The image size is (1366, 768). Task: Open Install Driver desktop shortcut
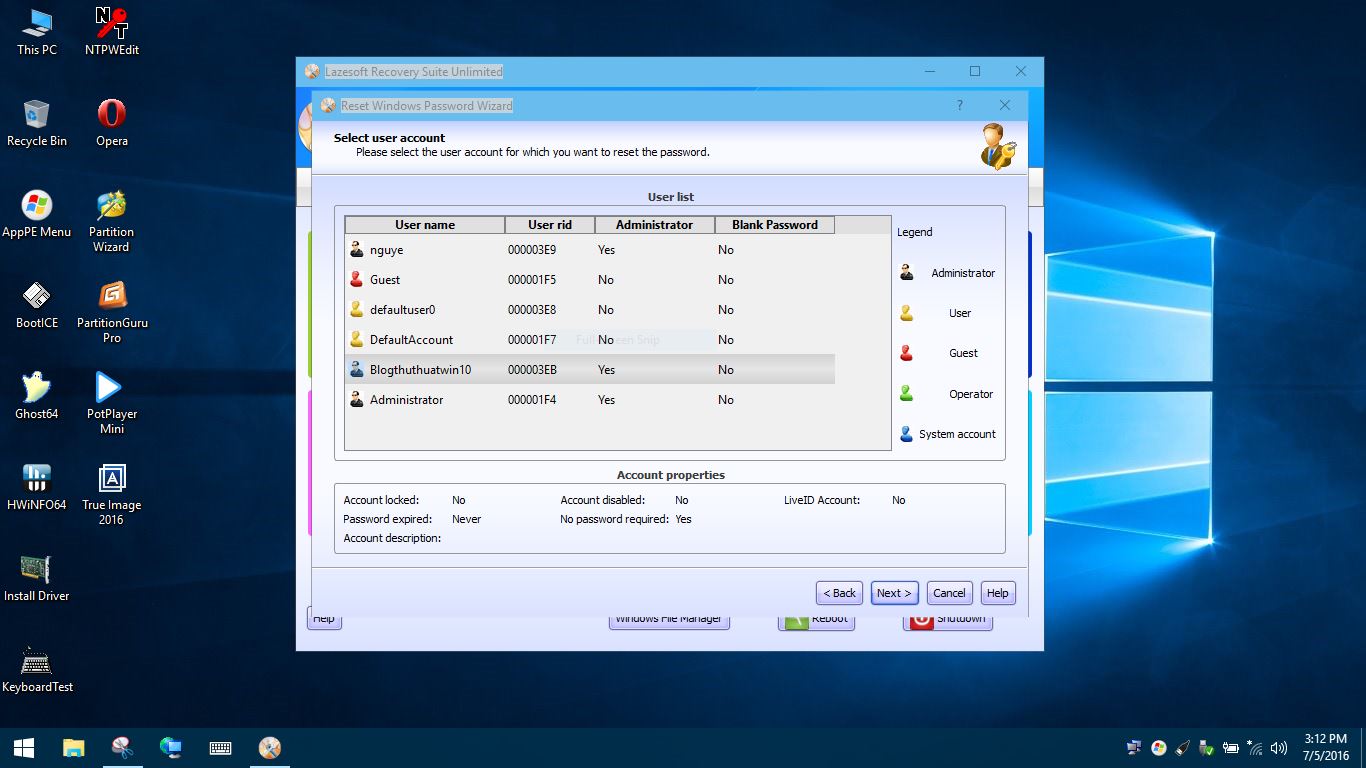37,578
